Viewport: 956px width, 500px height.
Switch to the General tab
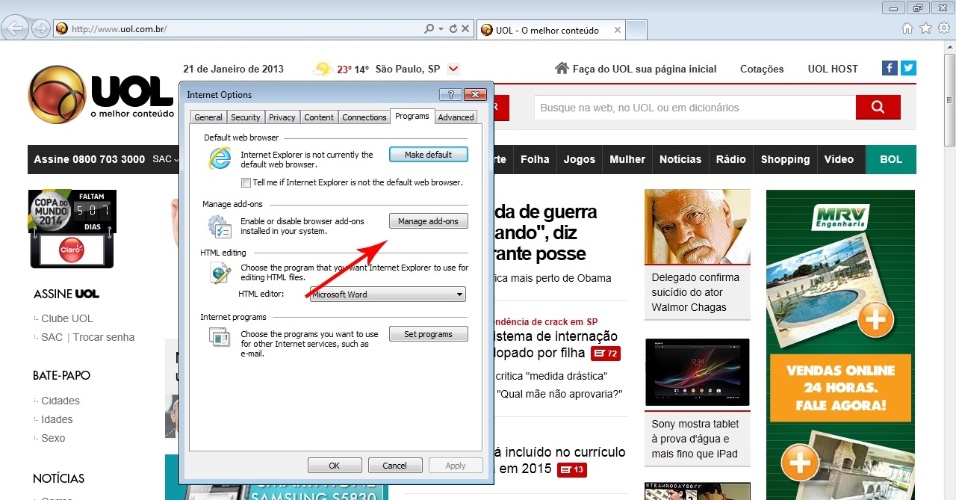pos(209,117)
